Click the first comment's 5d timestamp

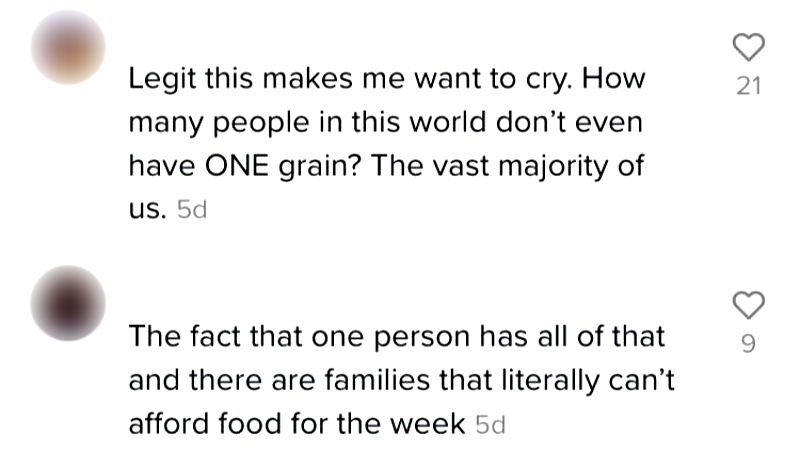[x=190, y=211]
